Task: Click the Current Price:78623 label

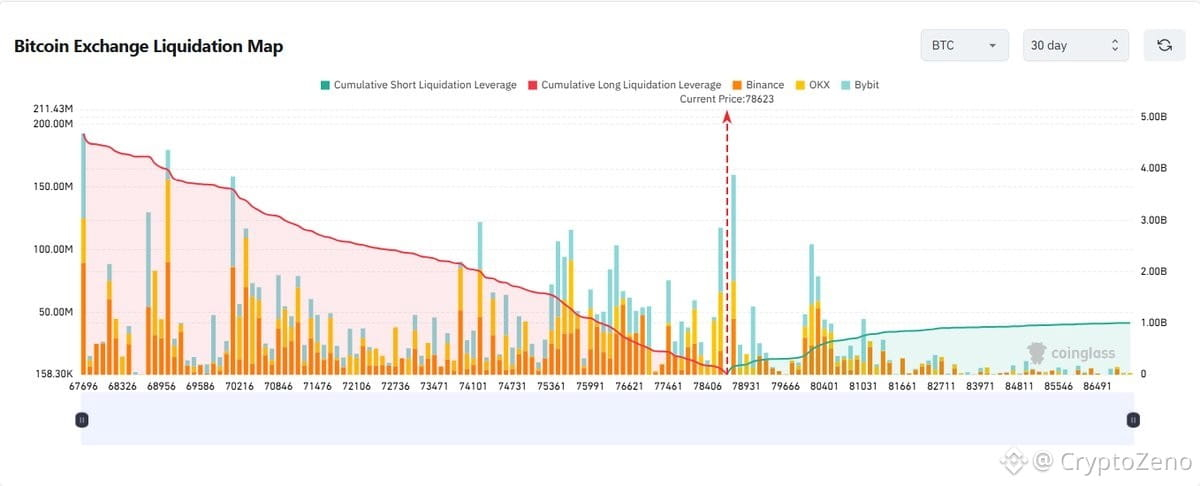Action: [727, 99]
